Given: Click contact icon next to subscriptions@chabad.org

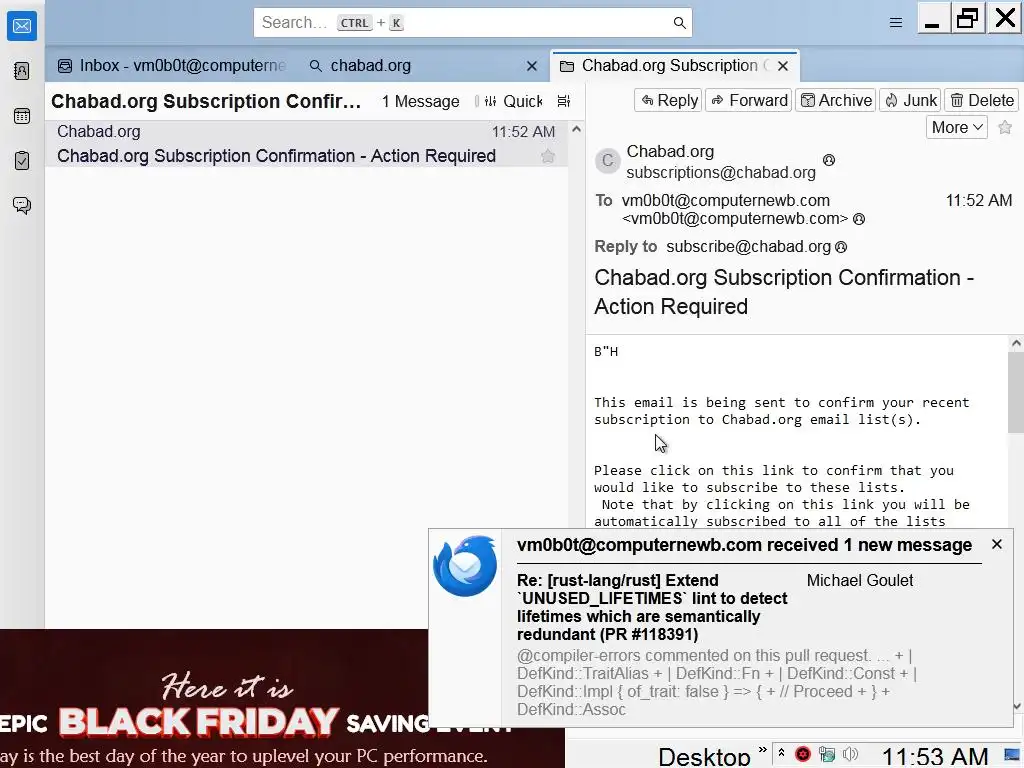Looking at the screenshot, I should [x=829, y=160].
